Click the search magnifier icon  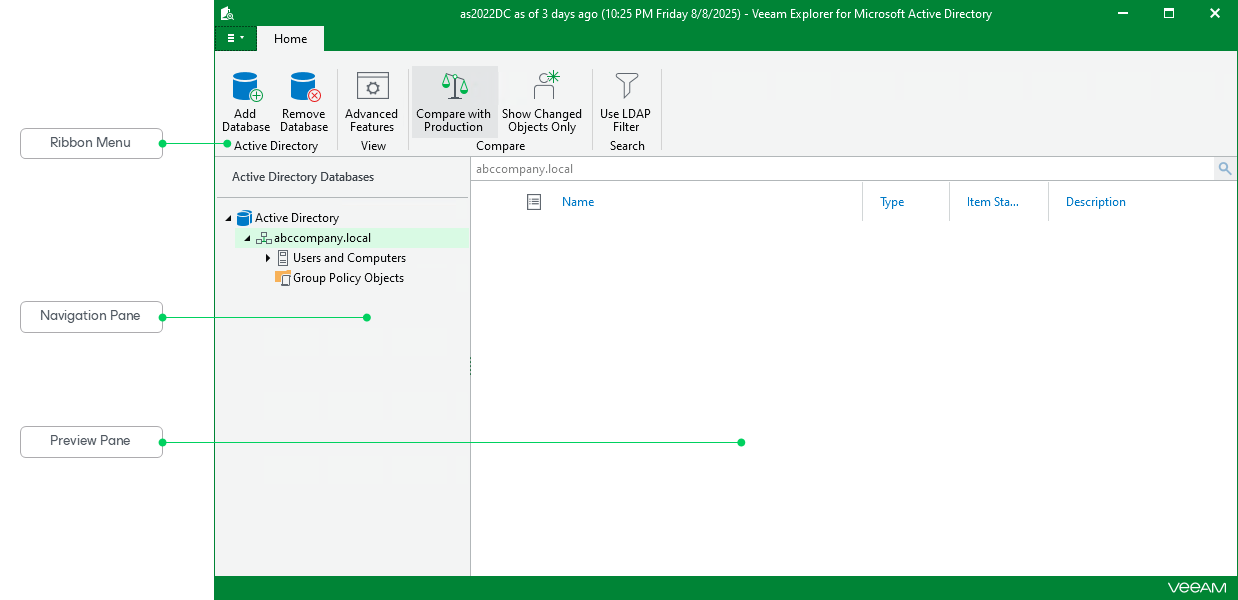[1224, 168]
